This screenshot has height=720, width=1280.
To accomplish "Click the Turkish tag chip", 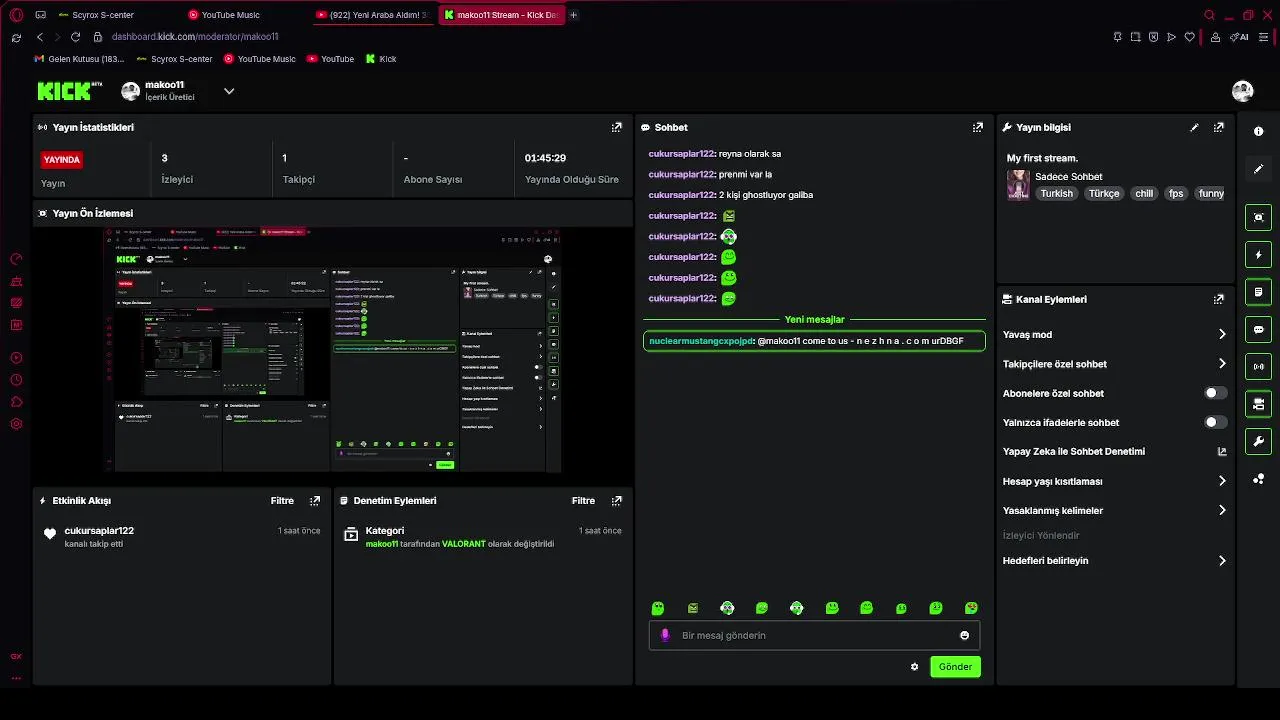I will point(1056,194).
